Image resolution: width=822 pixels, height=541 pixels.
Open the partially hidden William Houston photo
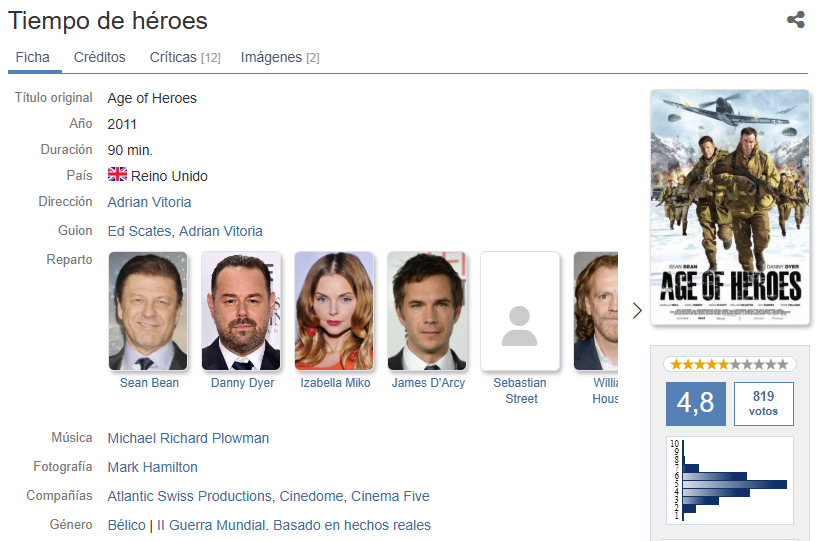(596, 311)
